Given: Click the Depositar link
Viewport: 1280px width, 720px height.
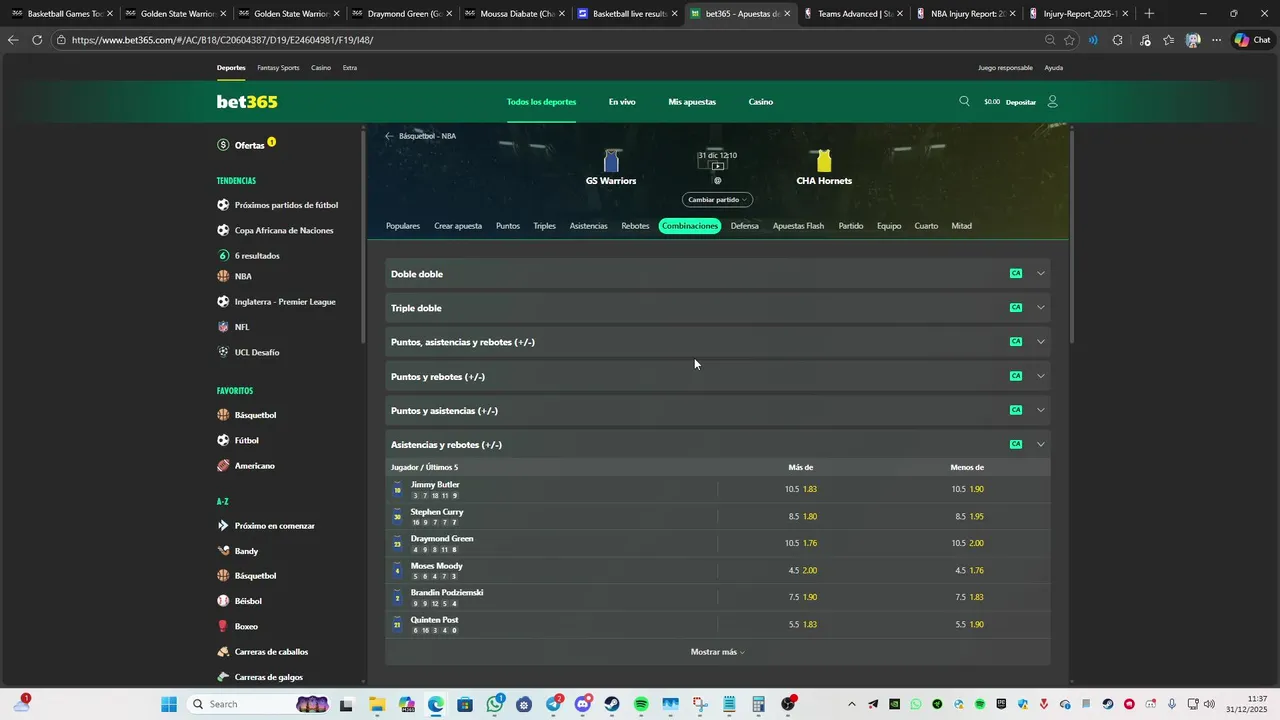Looking at the screenshot, I should click(1021, 102).
